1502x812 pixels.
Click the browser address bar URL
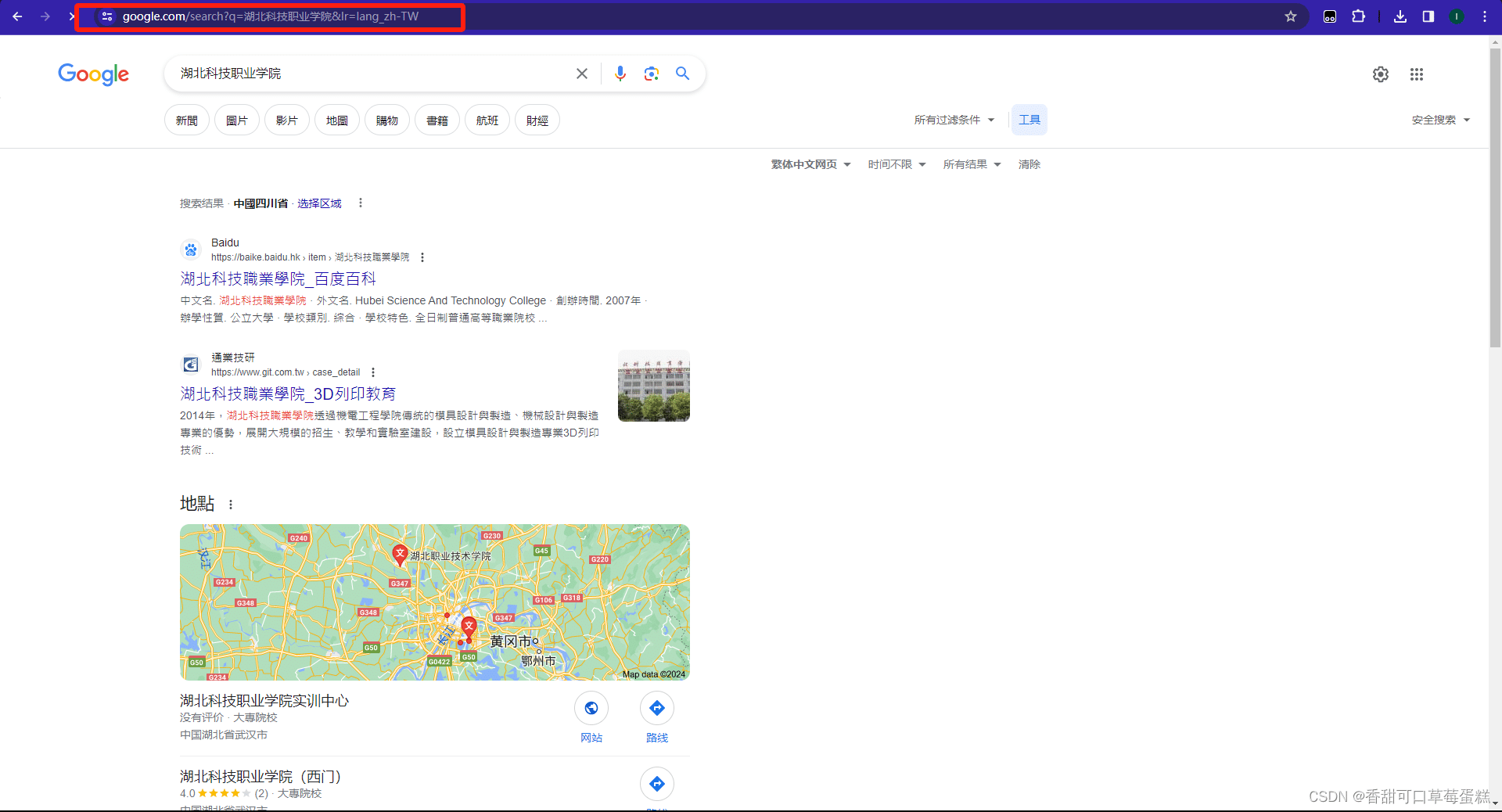coord(270,16)
